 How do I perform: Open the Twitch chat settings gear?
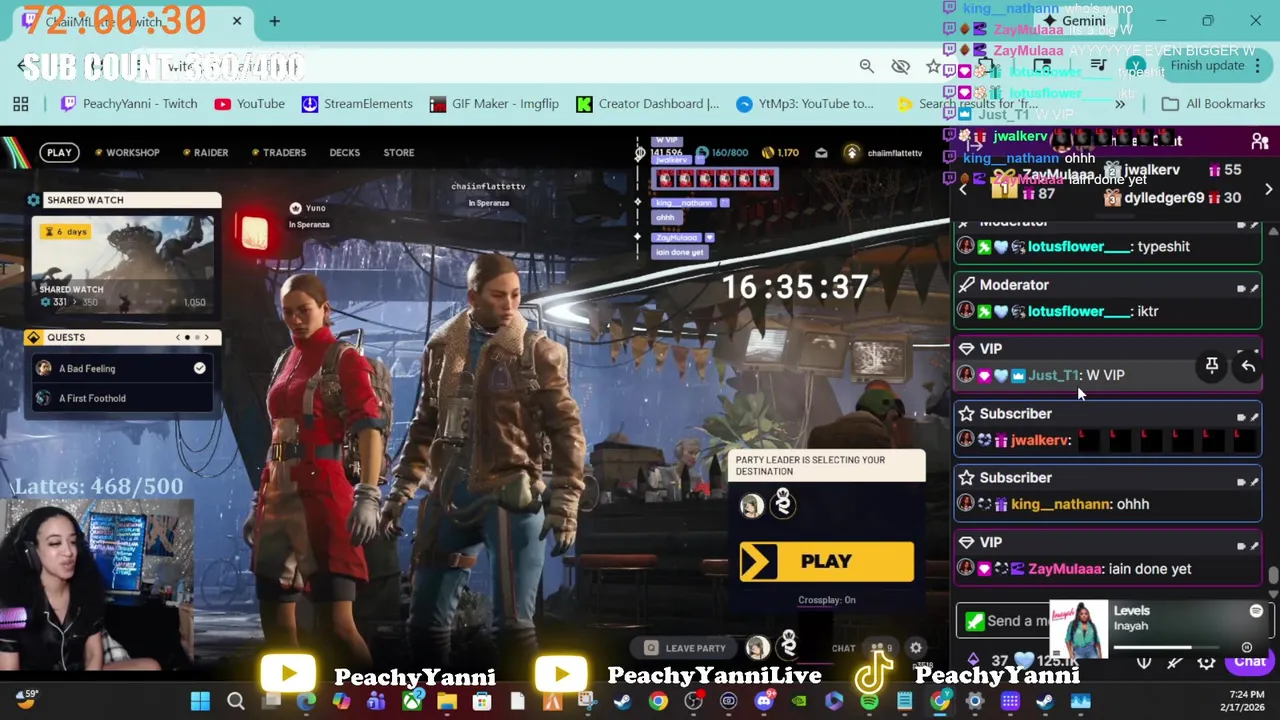point(1206,663)
